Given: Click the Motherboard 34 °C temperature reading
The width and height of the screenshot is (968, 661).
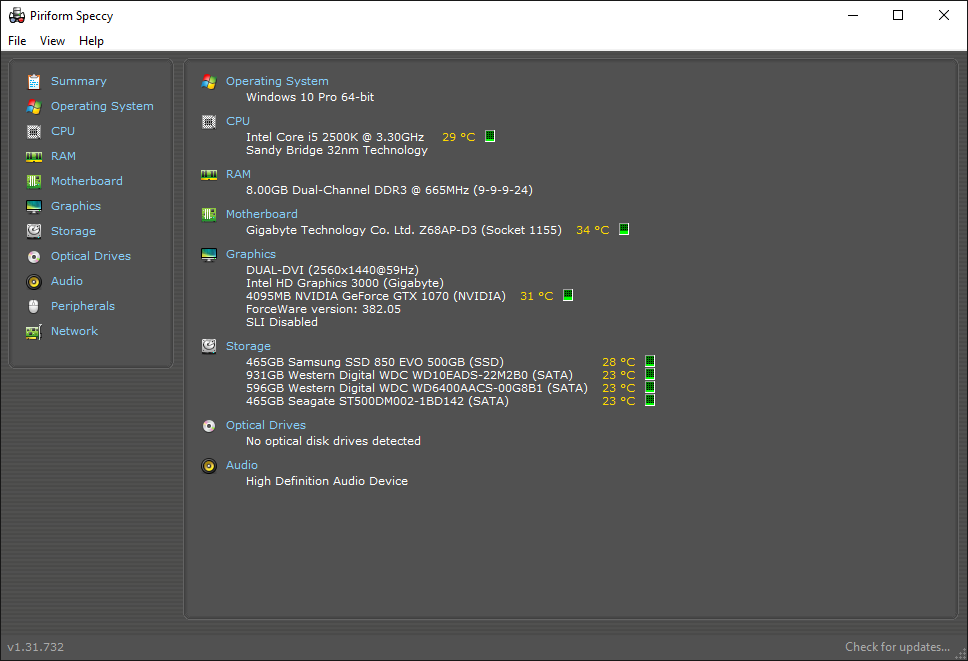Looking at the screenshot, I should (x=592, y=230).
